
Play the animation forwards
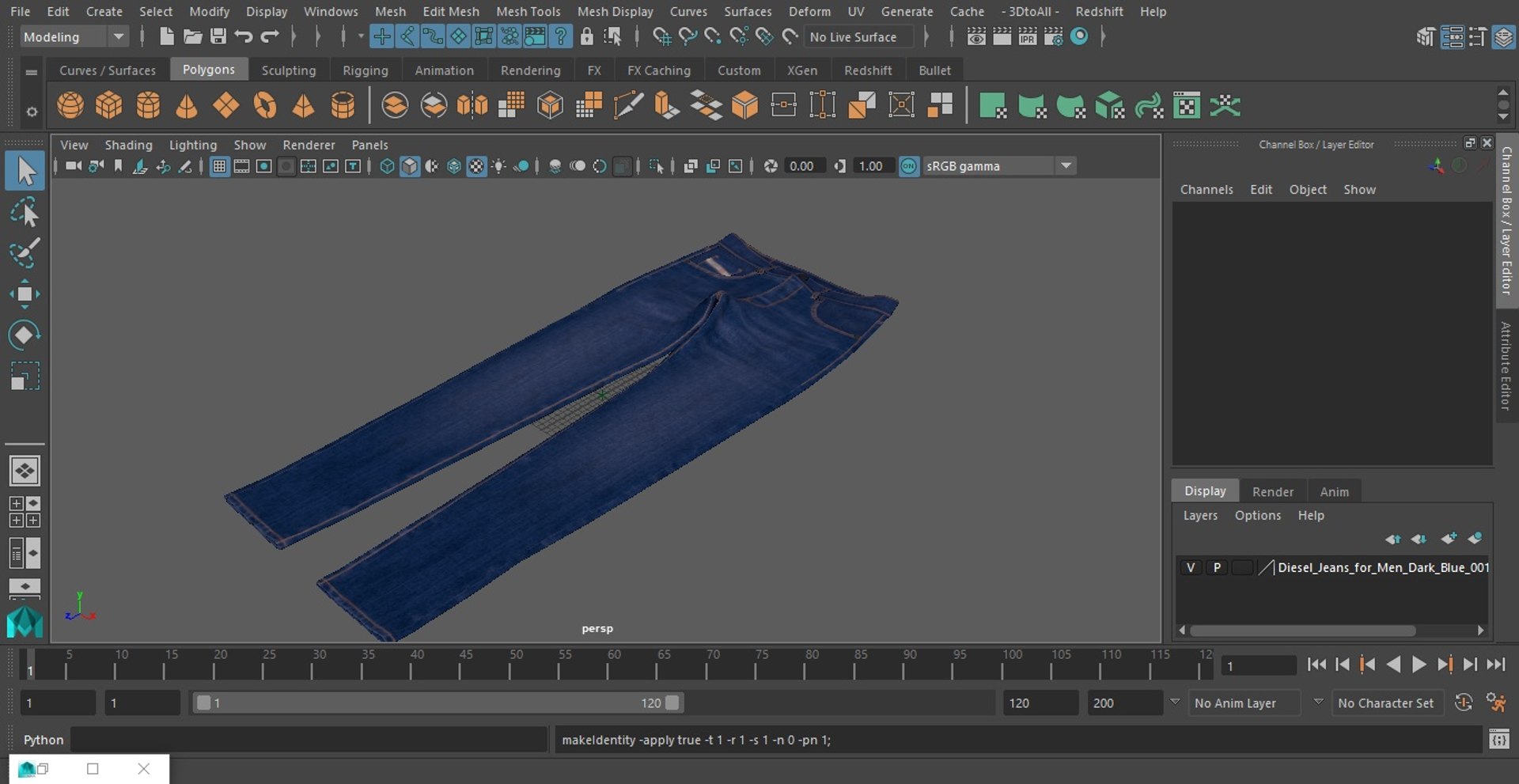(1419, 665)
